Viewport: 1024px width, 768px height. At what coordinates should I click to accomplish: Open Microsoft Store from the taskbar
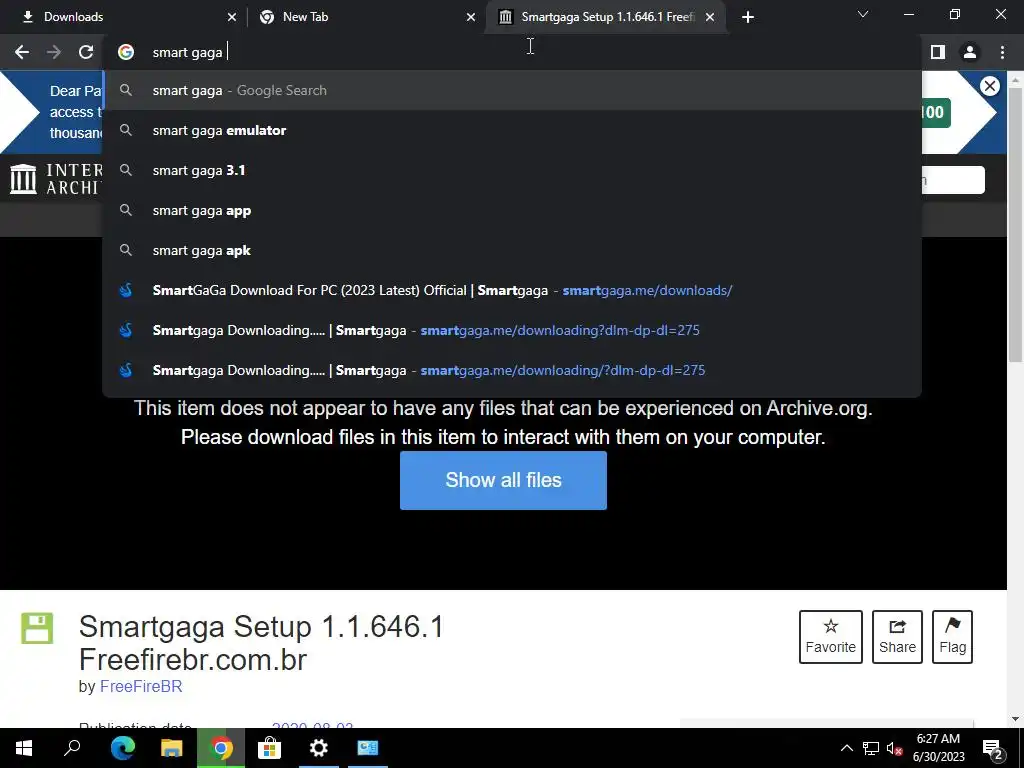tap(270, 748)
